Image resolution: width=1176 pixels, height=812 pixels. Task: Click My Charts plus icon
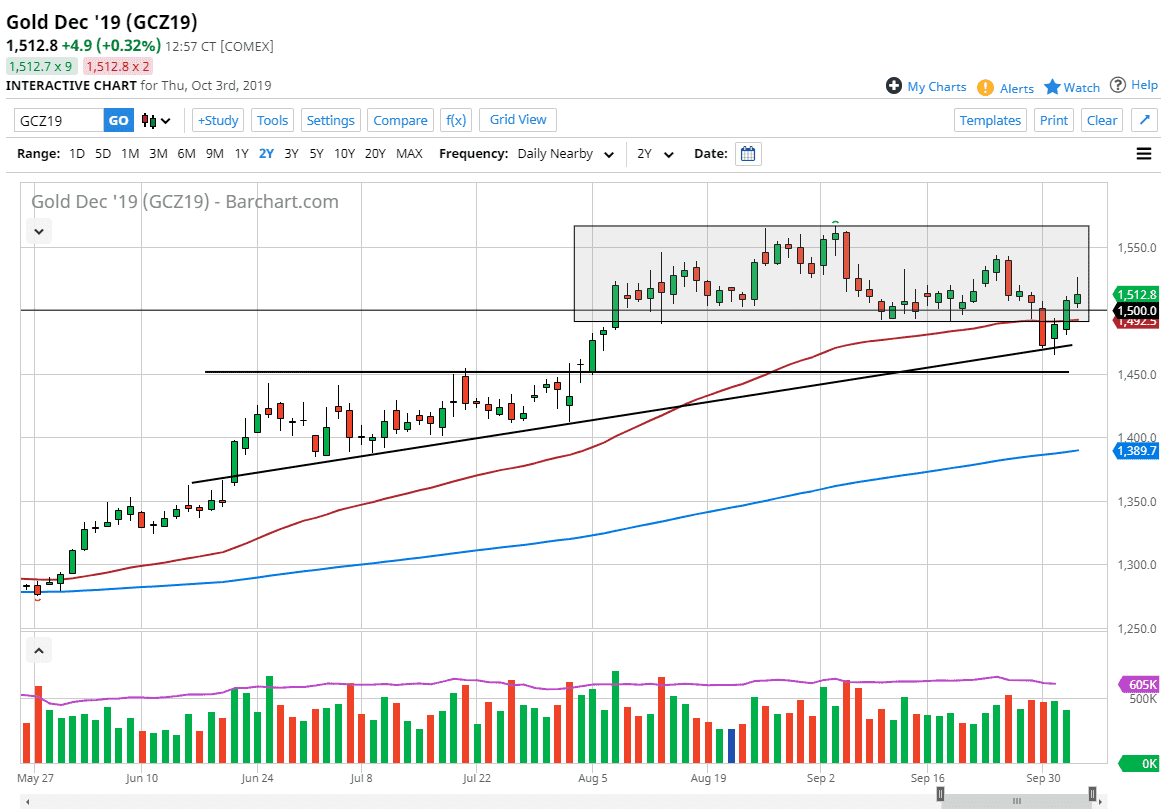pos(894,87)
